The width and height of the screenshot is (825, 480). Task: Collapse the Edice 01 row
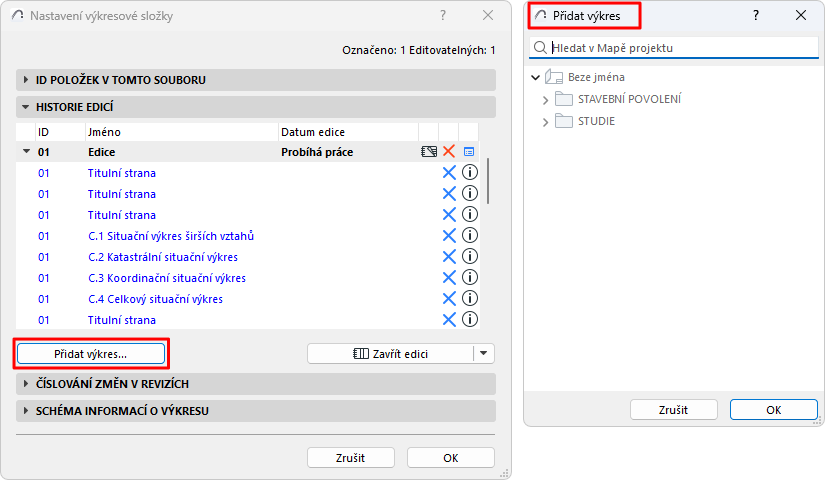[24, 152]
